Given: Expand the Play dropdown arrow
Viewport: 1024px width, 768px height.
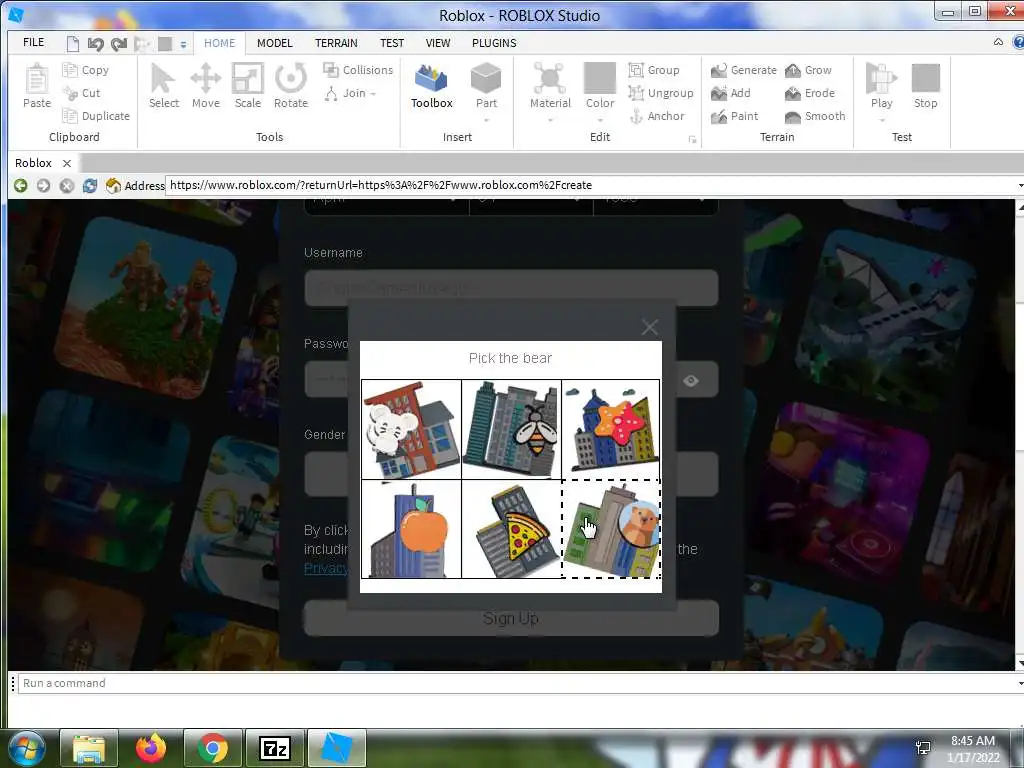Looking at the screenshot, I should pyautogui.click(x=882, y=120).
